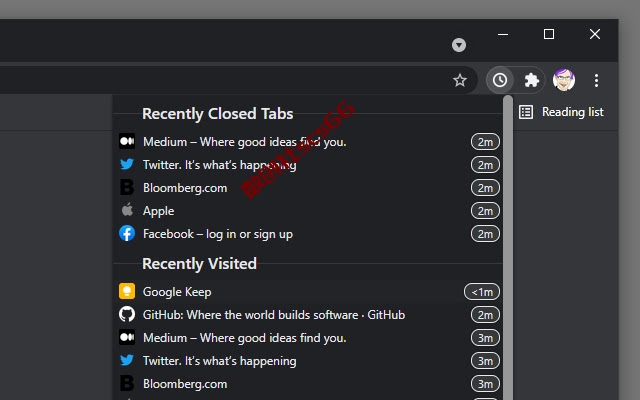
Task: Open the Reading list
Action: (x=561, y=112)
